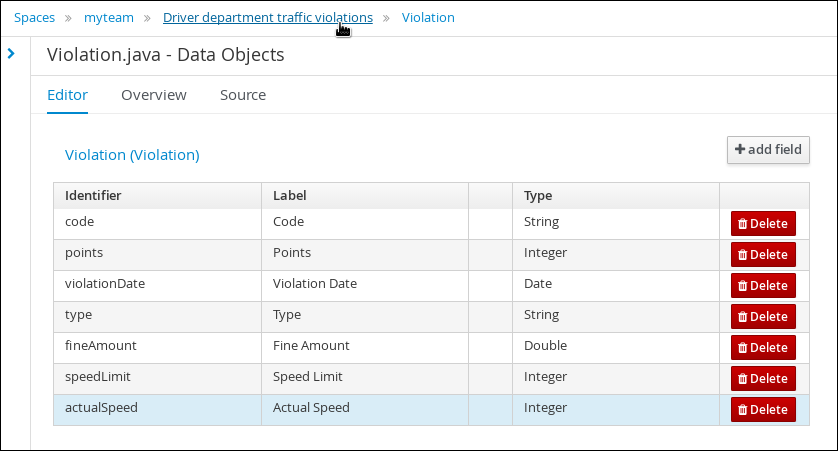This screenshot has height=451, width=838.
Task: Select the Editor tab
Action: (x=67, y=95)
